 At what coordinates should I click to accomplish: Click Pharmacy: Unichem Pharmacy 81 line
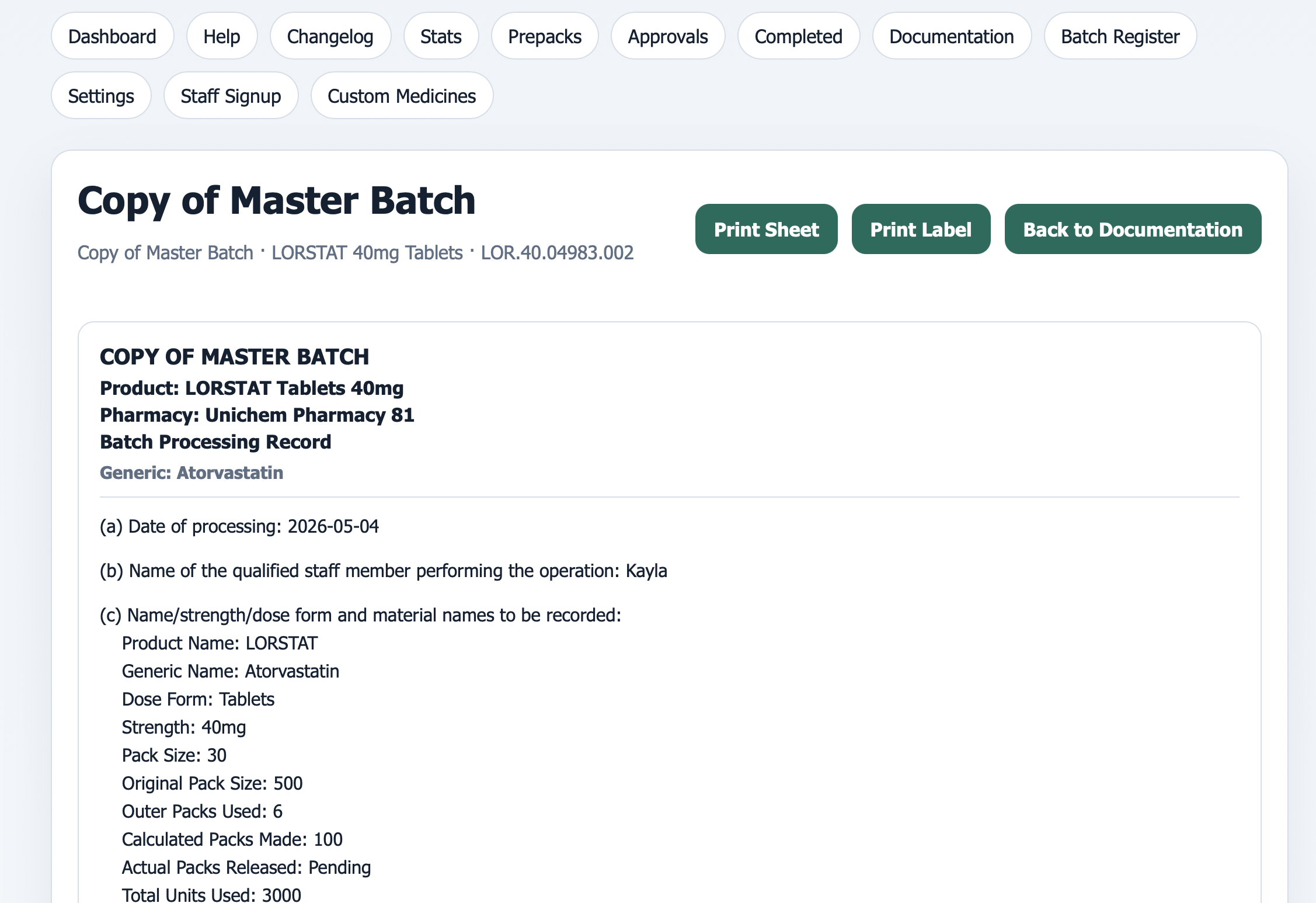click(x=257, y=415)
